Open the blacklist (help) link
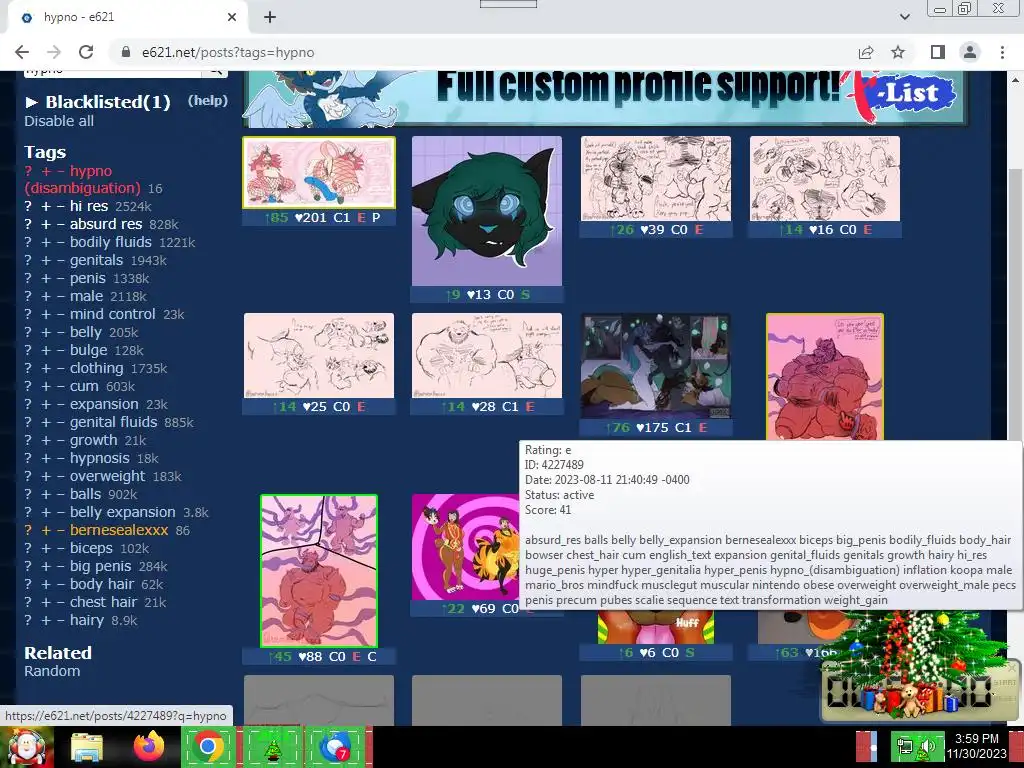 208,101
